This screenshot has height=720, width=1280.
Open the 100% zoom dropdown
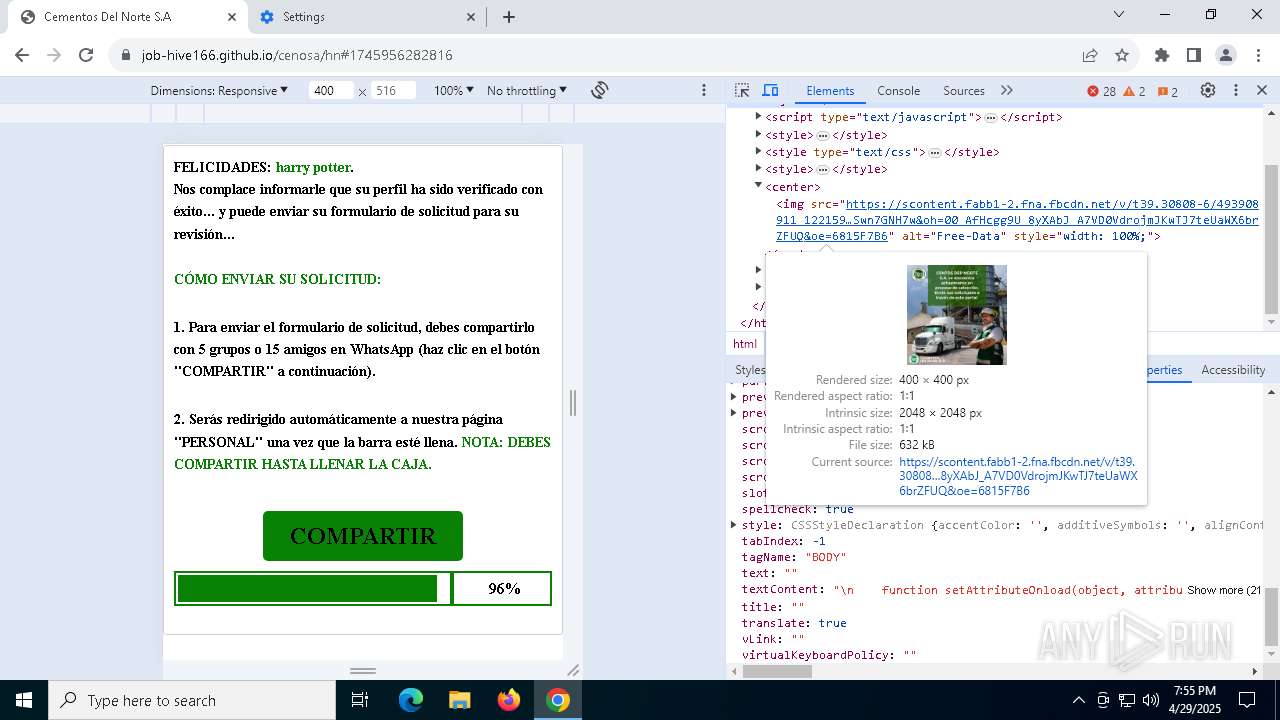[x=453, y=90]
